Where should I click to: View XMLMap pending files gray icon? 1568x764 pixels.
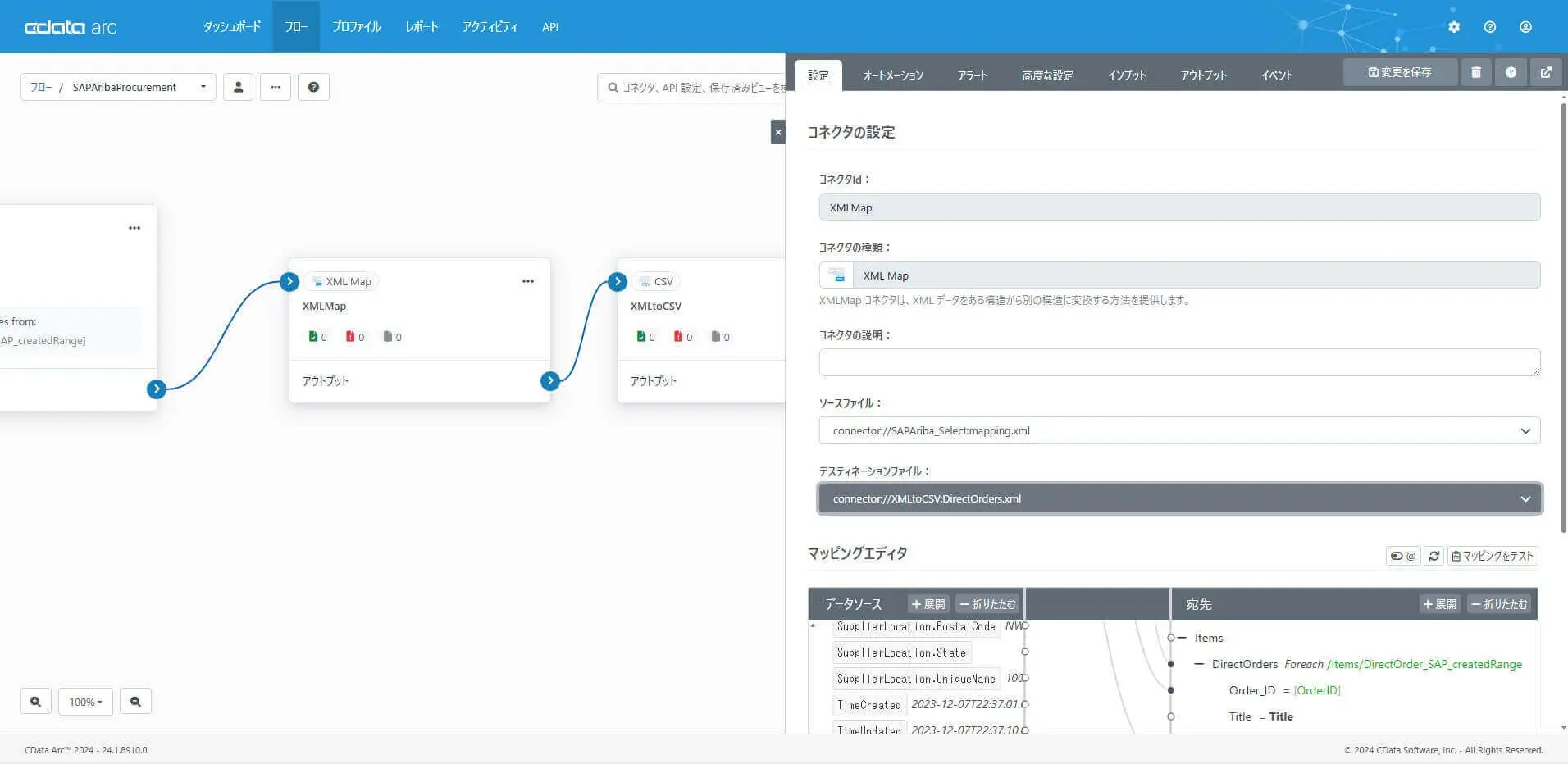pos(387,336)
